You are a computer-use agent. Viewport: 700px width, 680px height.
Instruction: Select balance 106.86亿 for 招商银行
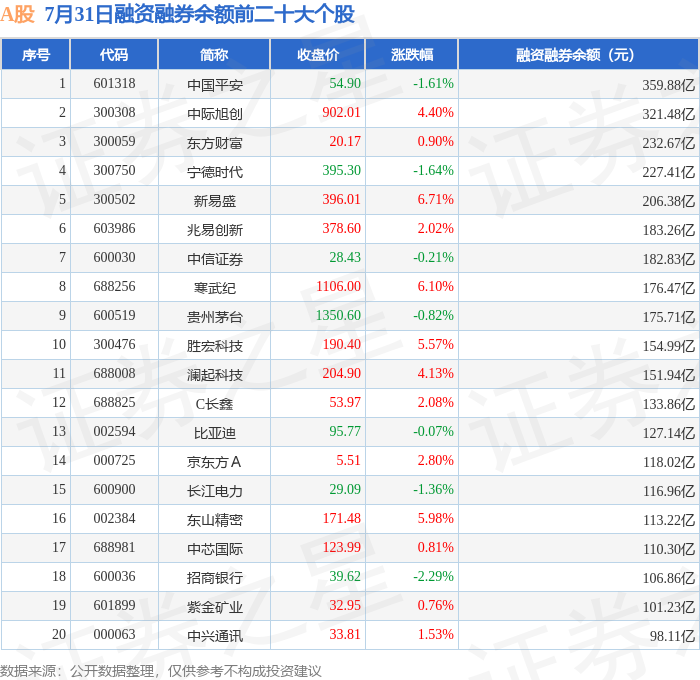[x=669, y=578]
